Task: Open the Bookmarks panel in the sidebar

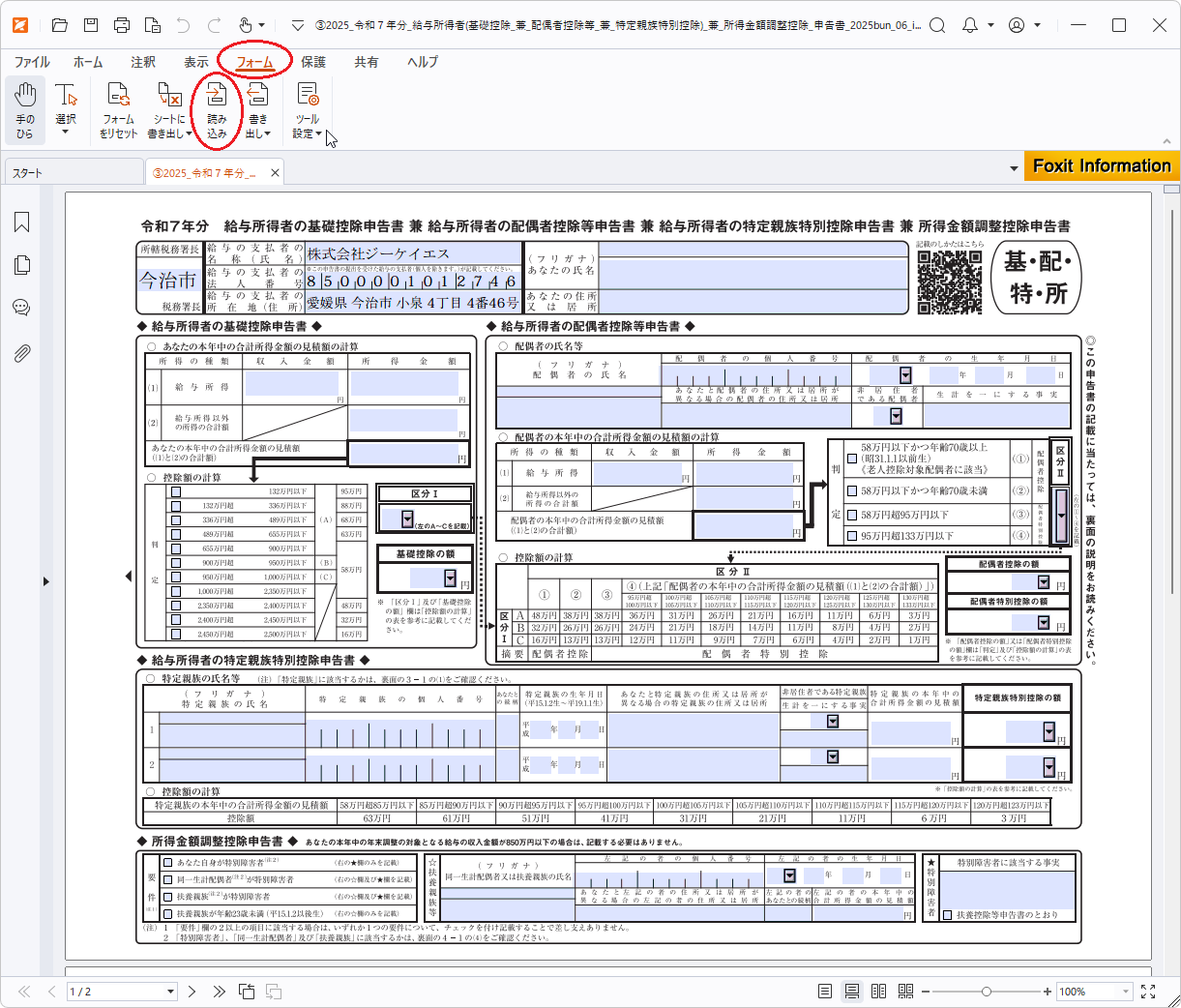Action: (x=21, y=222)
